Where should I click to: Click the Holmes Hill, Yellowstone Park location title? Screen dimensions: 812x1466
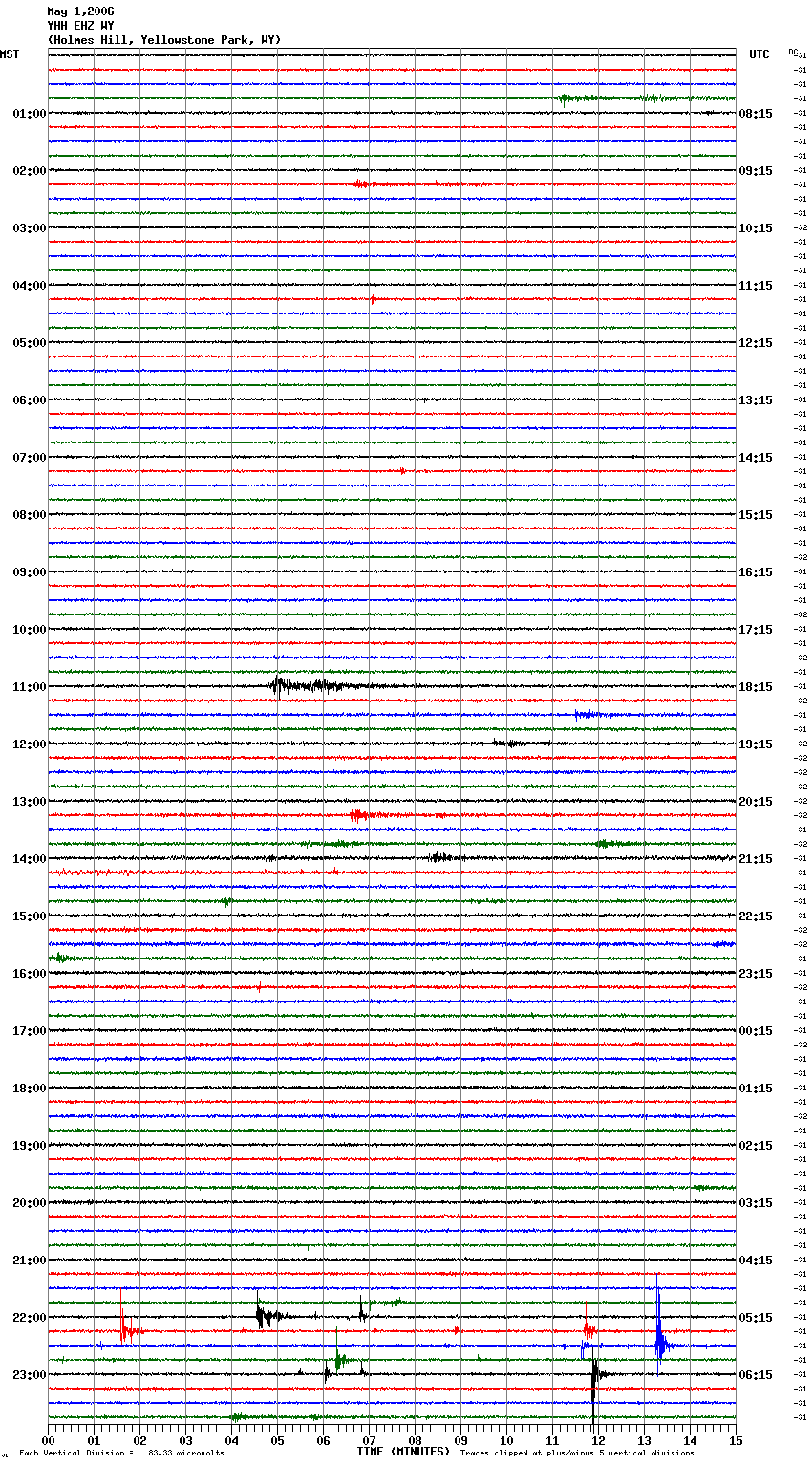coord(164,40)
